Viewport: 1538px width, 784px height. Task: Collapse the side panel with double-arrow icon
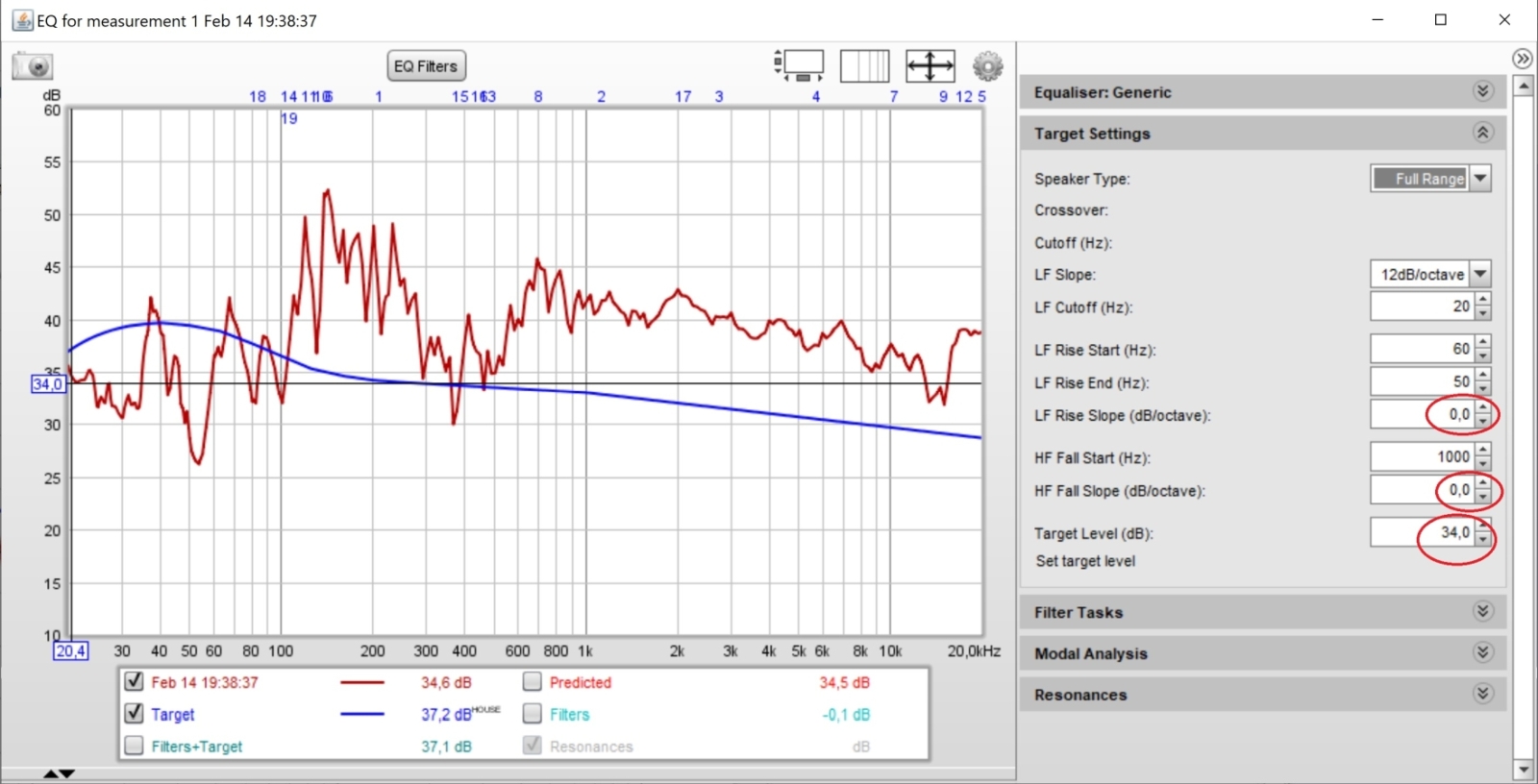pos(1523,59)
